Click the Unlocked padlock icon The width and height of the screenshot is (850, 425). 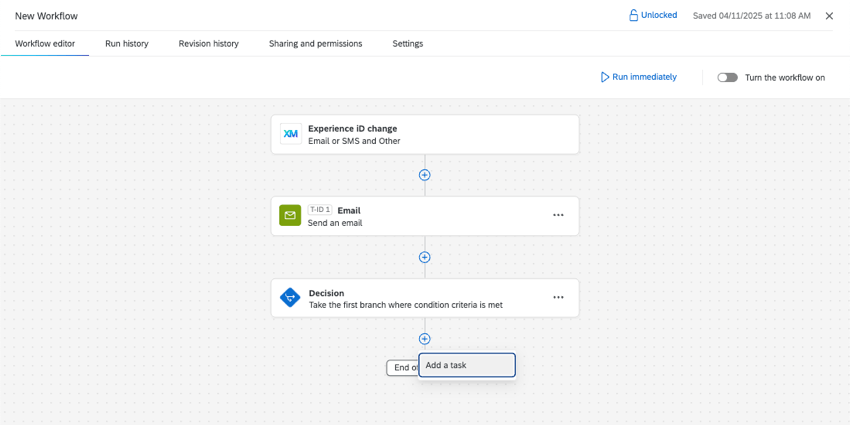click(633, 16)
